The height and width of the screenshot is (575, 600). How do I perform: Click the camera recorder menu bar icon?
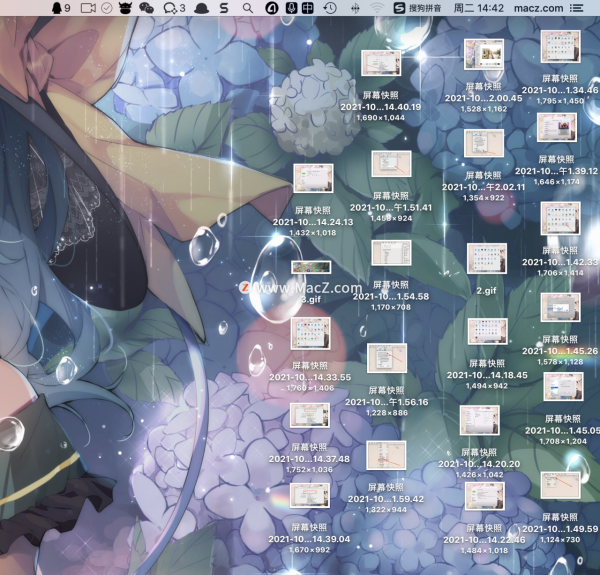click(88, 8)
